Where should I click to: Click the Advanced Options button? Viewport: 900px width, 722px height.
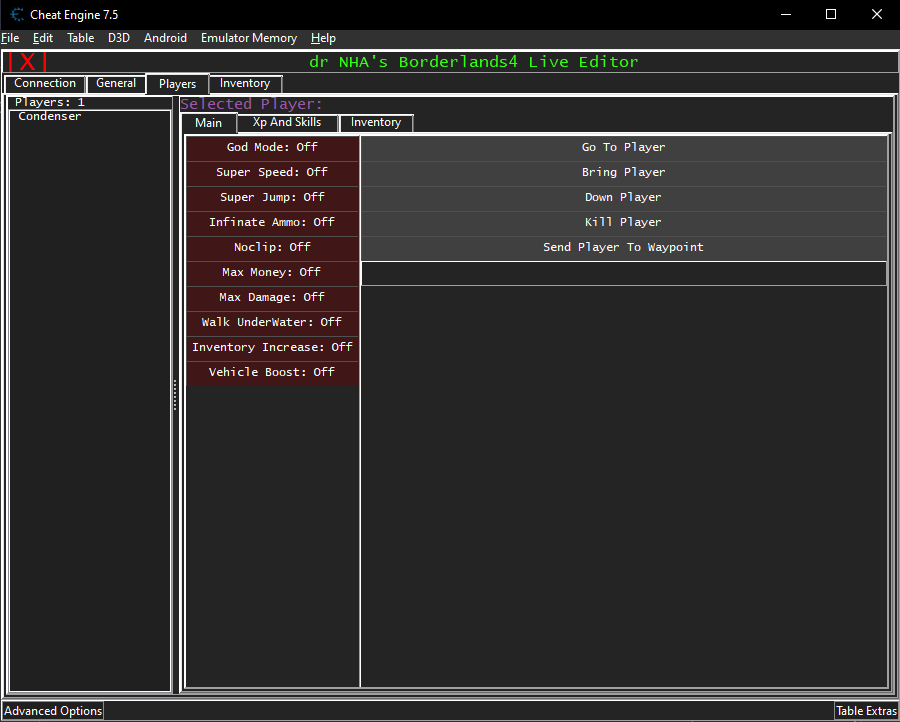[53, 711]
